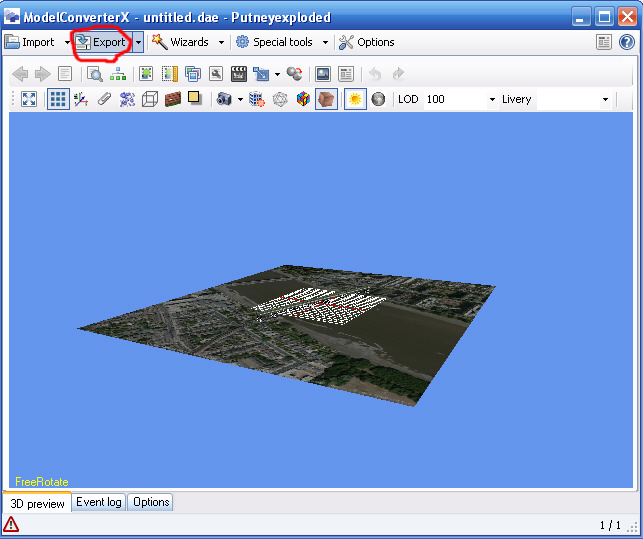Toggle the ground grid display
Image resolution: width=643 pixels, height=539 pixels.
pyautogui.click(x=58, y=99)
